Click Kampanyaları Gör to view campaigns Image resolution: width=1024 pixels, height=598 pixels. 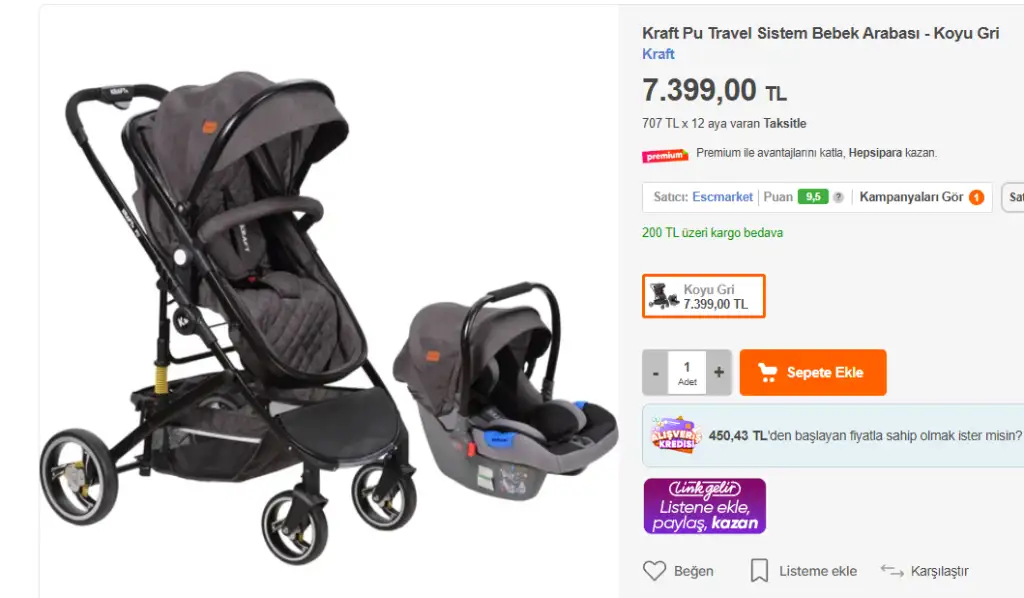[911, 197]
